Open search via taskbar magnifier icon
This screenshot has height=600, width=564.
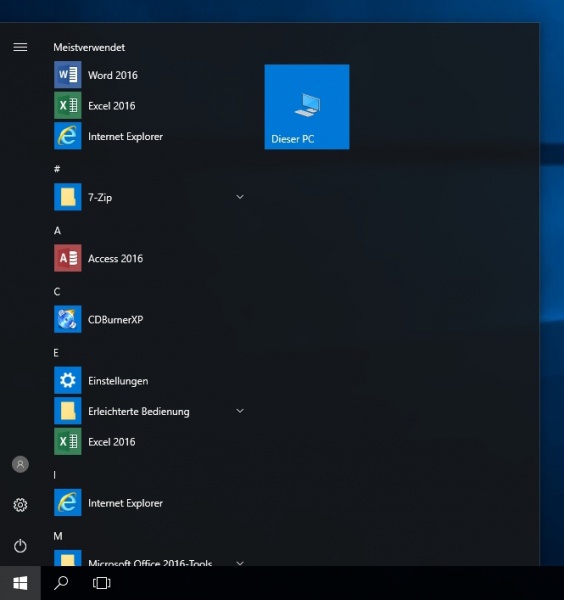61,583
